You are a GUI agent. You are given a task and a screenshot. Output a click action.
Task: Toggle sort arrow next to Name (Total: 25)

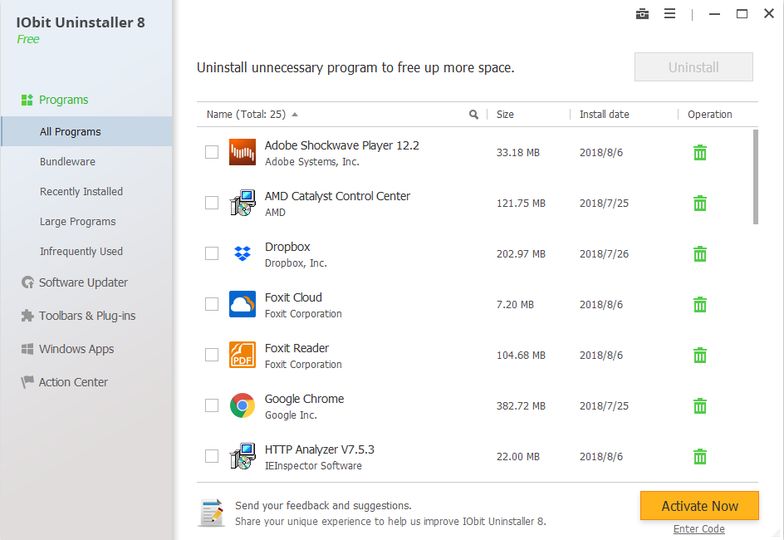pos(295,114)
